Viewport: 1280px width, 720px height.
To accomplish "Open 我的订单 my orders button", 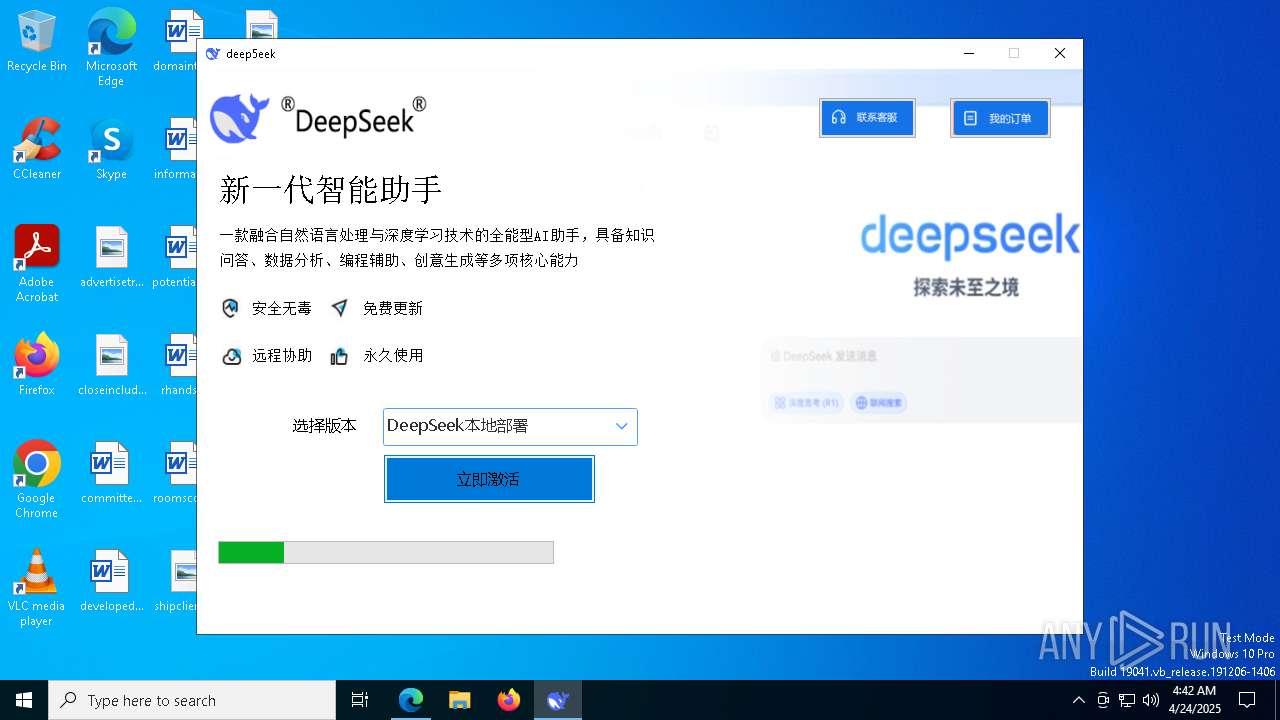I will (x=1000, y=118).
